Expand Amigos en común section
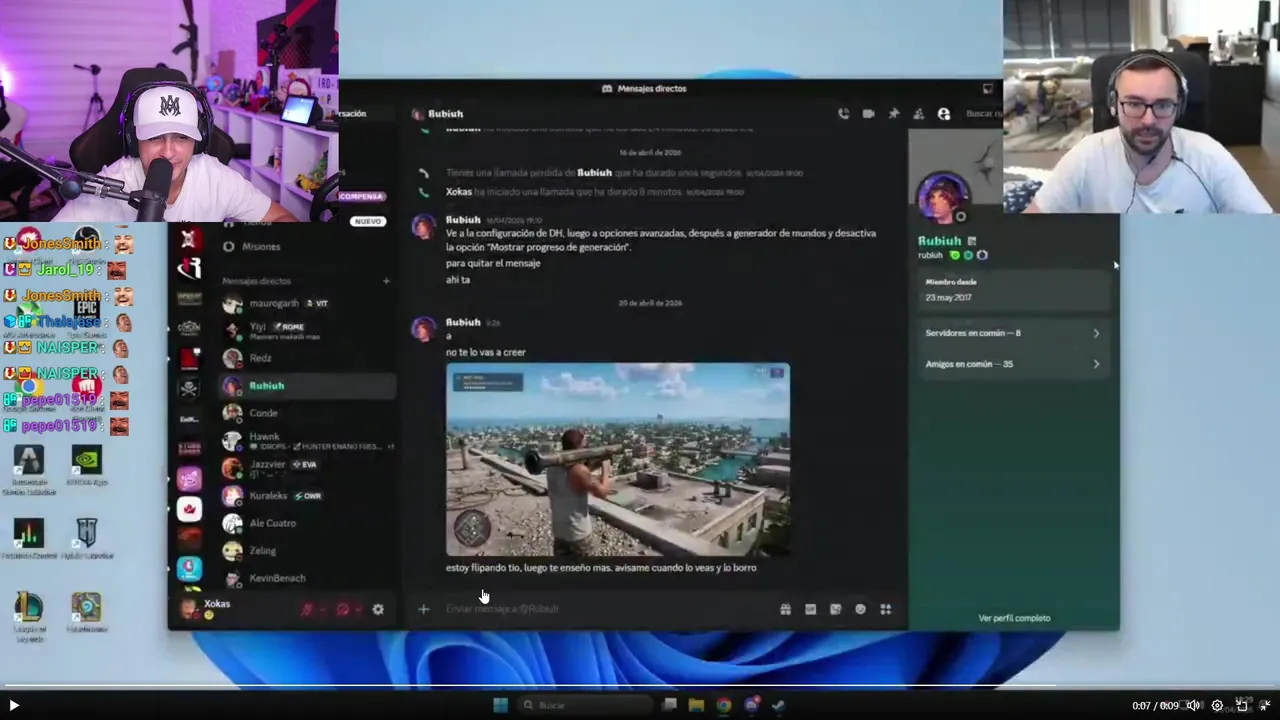Screen dimensions: 1280x720 [1012, 364]
